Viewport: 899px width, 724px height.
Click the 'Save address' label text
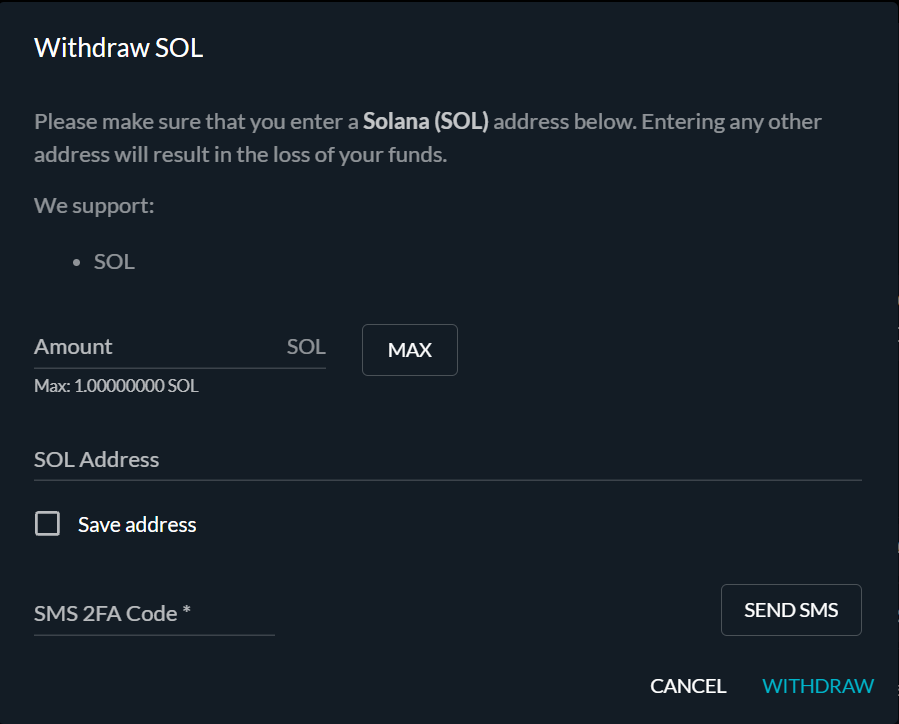coord(137,525)
